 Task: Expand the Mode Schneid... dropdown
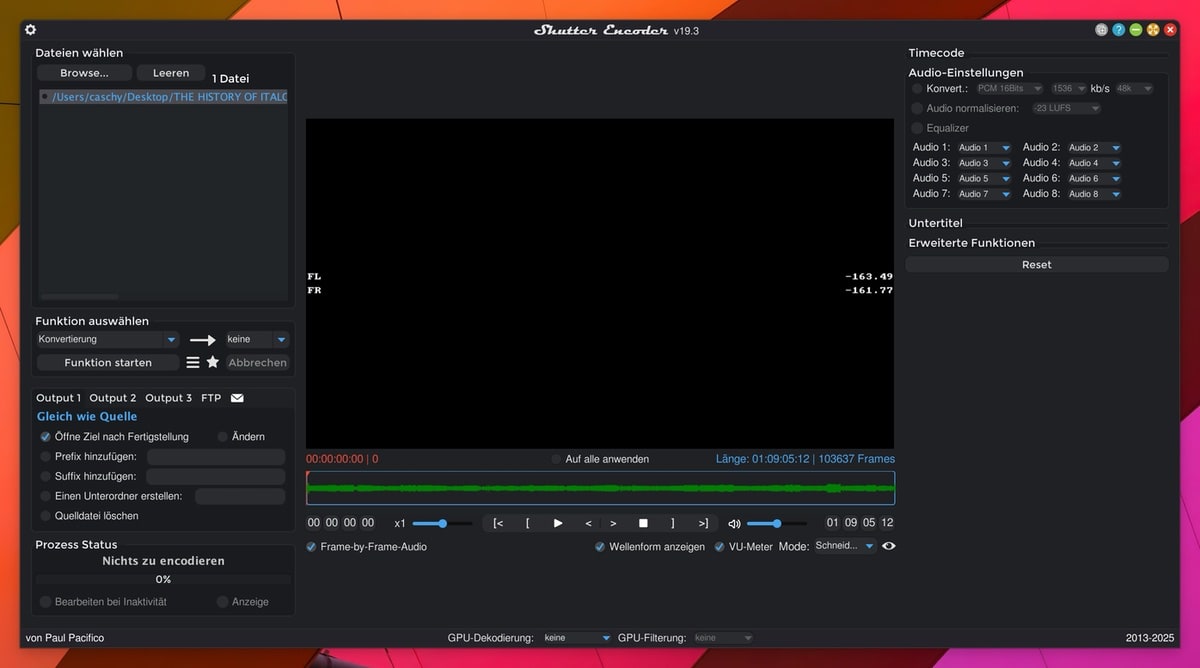[x=844, y=546]
